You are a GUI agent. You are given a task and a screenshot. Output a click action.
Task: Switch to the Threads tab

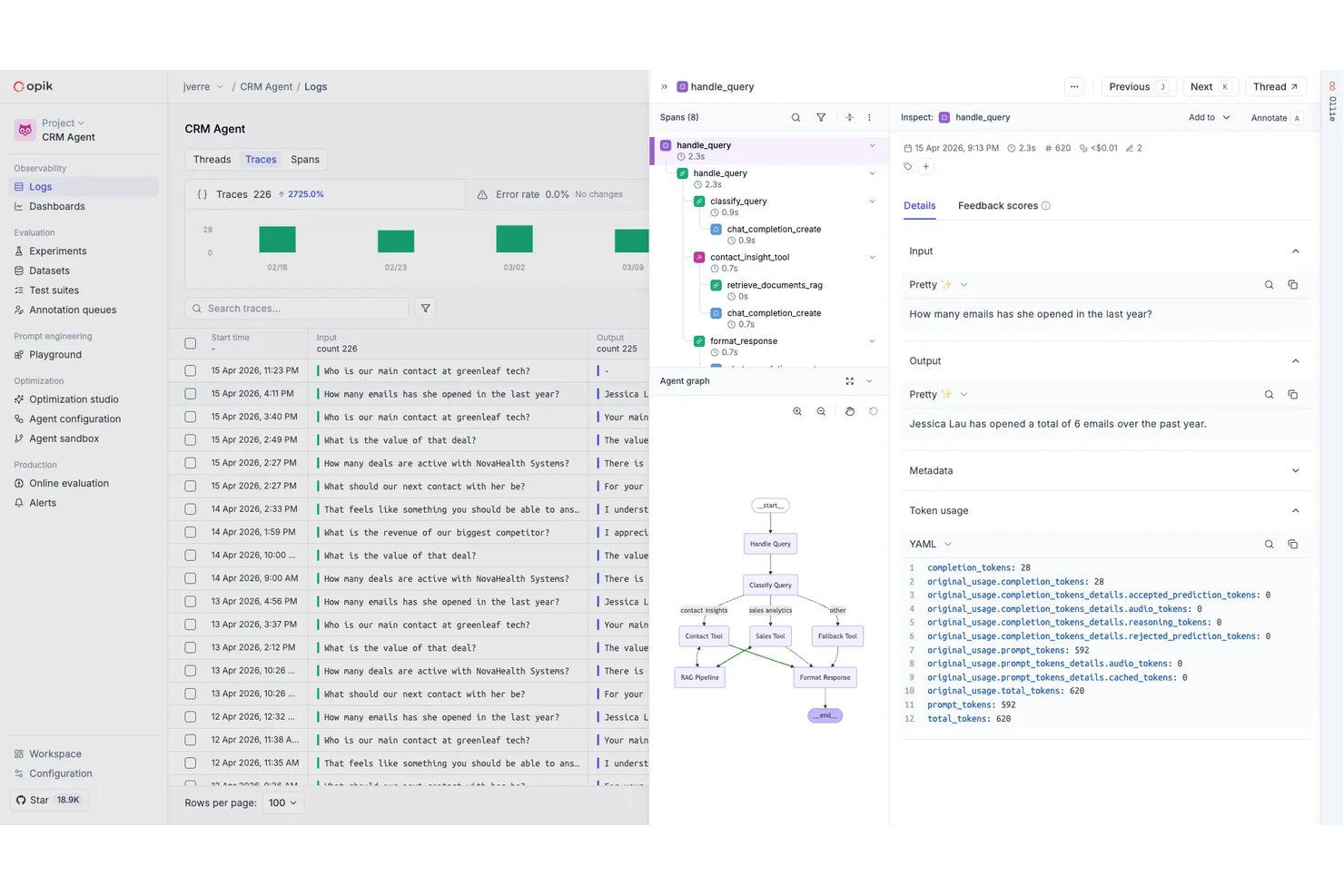(x=212, y=160)
